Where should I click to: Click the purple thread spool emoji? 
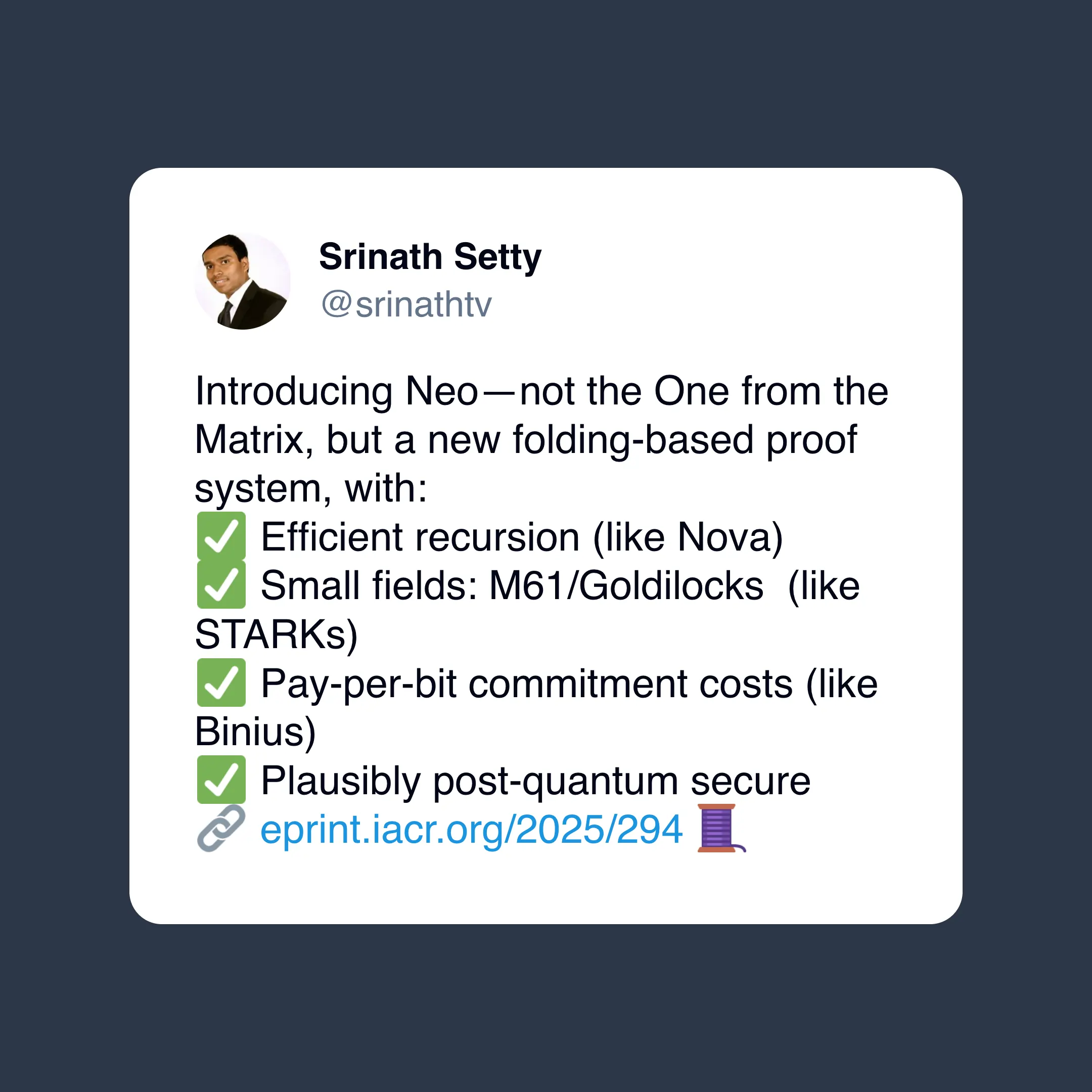[x=721, y=828]
